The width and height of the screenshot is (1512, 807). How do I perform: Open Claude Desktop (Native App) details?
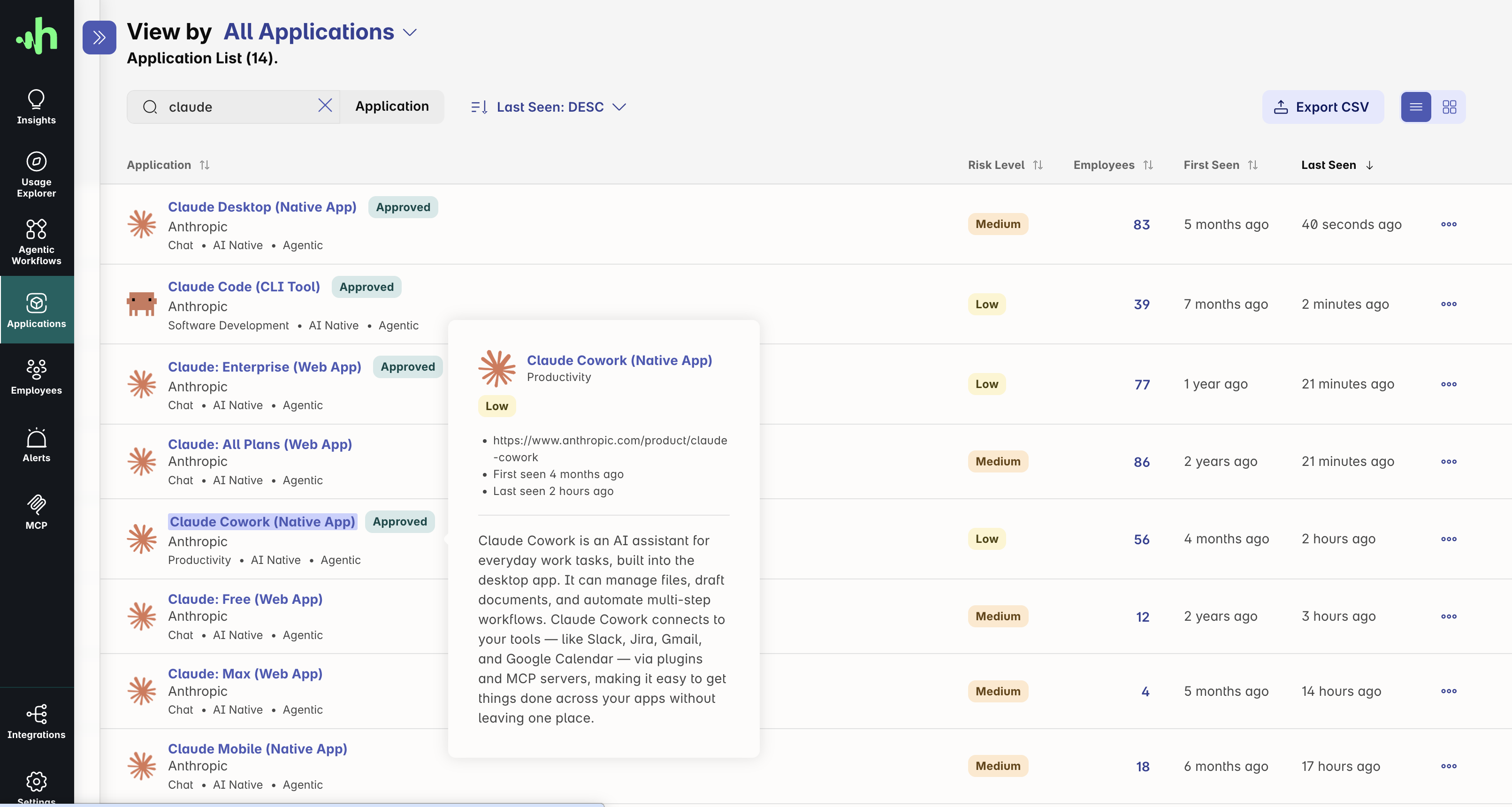point(262,207)
